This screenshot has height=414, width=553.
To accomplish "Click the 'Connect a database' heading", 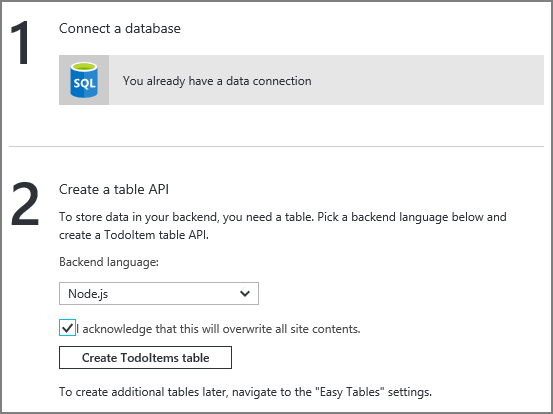I will click(x=120, y=28).
